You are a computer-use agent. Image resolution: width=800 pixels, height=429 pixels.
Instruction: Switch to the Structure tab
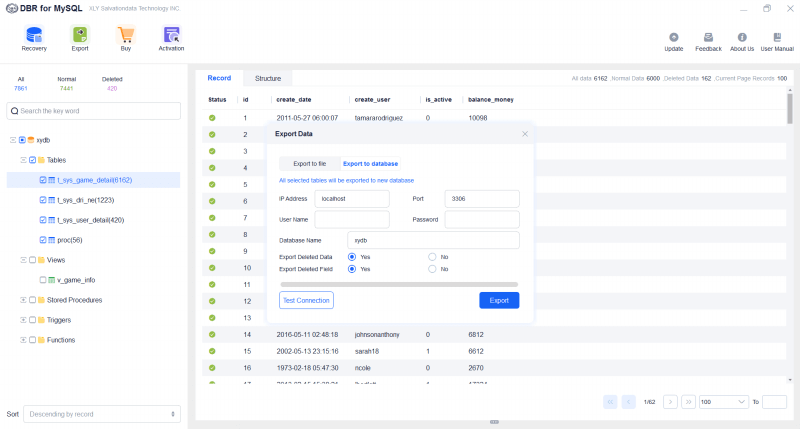point(267,78)
